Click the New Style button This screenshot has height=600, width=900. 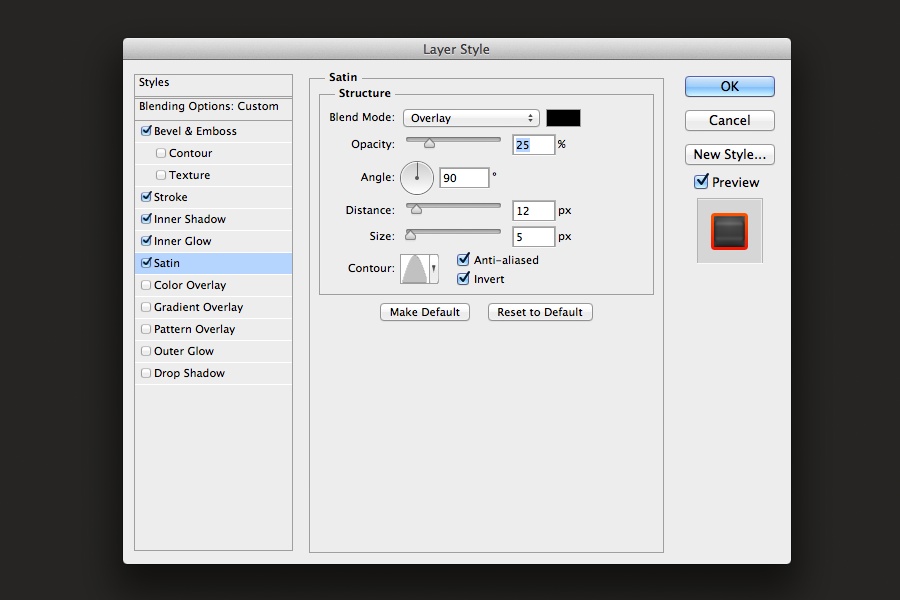[x=729, y=154]
